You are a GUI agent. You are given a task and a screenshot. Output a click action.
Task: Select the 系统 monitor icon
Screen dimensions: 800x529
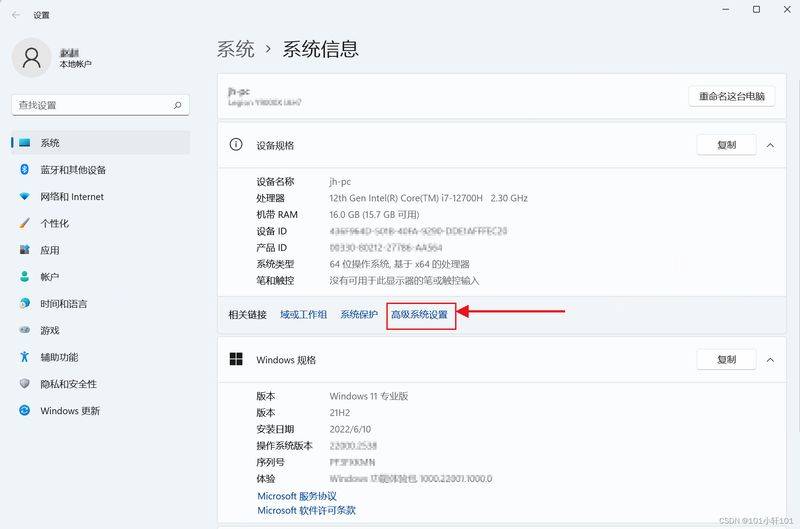[x=24, y=143]
